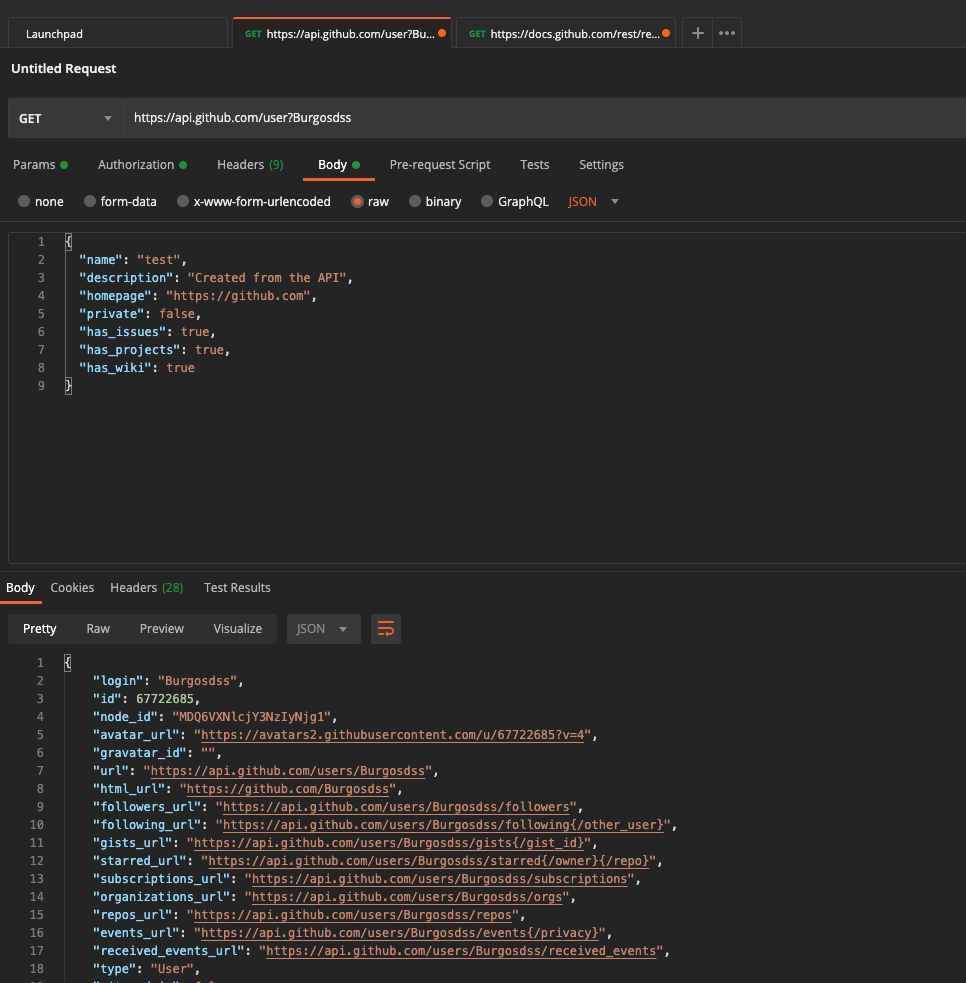Image resolution: width=966 pixels, height=983 pixels.
Task: Toggle the response word-wrap icon
Action: point(386,629)
